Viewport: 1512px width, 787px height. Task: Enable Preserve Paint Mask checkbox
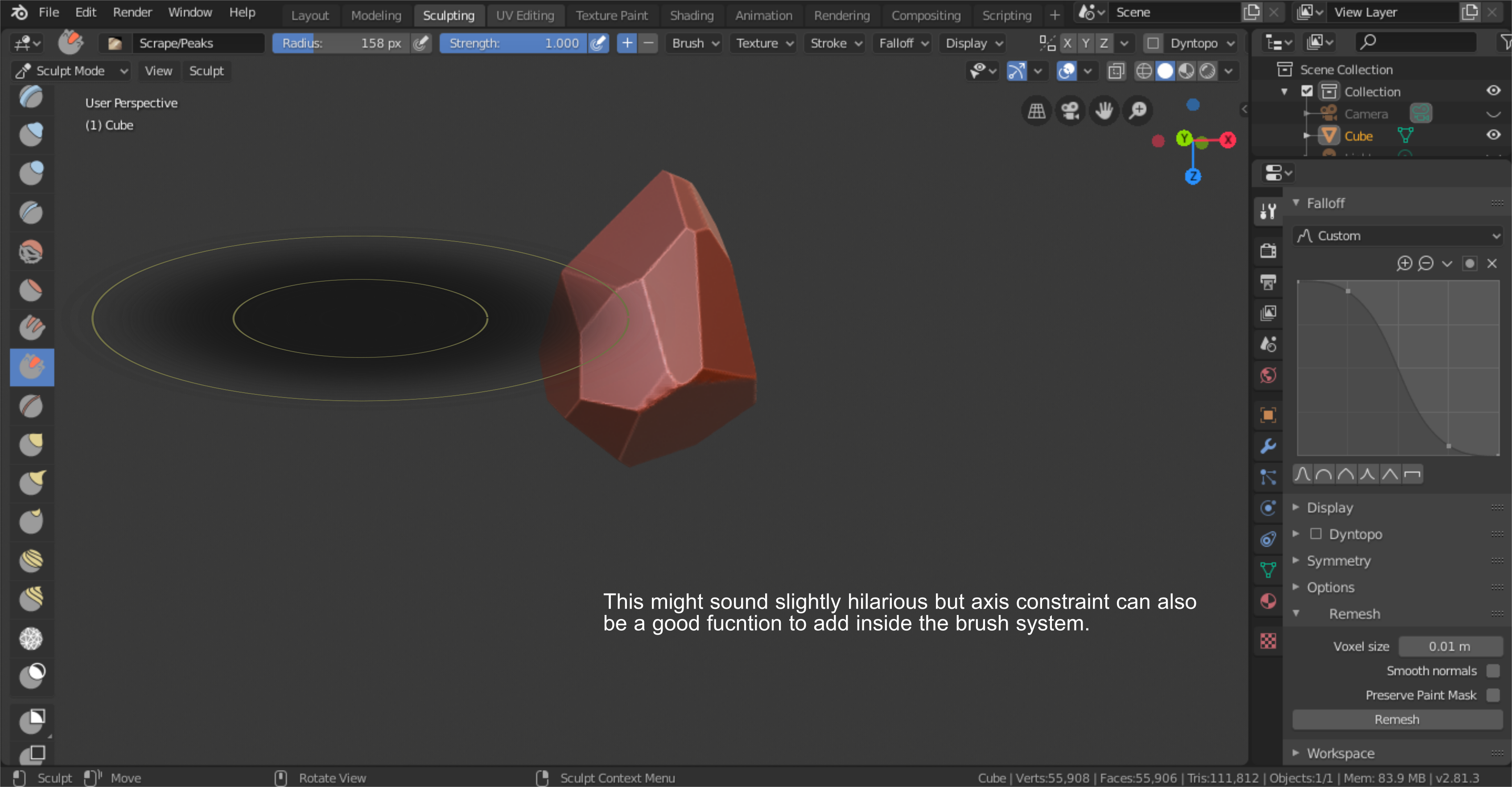(1493, 695)
